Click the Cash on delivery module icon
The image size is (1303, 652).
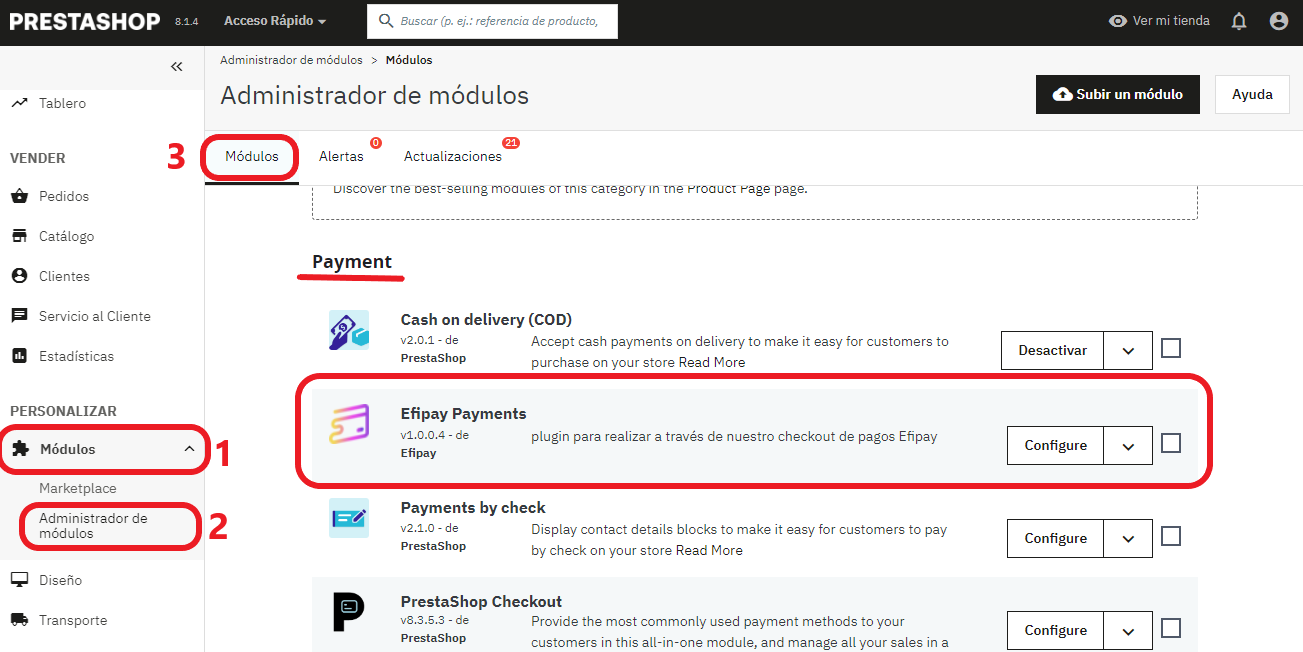[x=349, y=330]
